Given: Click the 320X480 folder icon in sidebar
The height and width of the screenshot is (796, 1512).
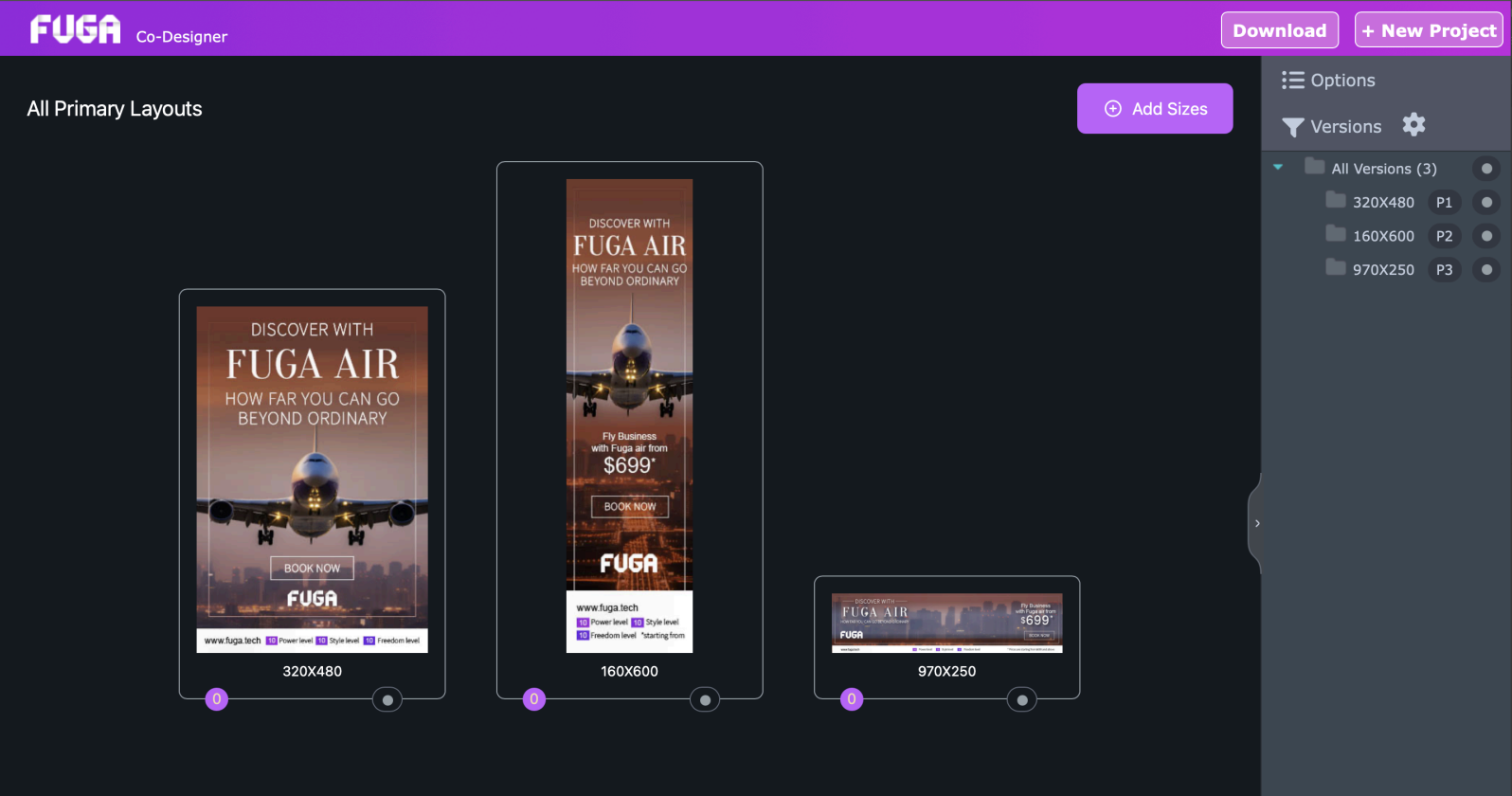Looking at the screenshot, I should (x=1336, y=200).
